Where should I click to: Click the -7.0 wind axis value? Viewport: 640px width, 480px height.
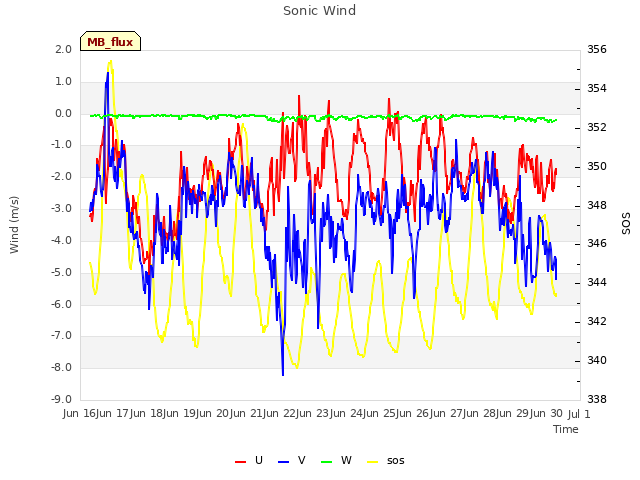click(x=62, y=336)
